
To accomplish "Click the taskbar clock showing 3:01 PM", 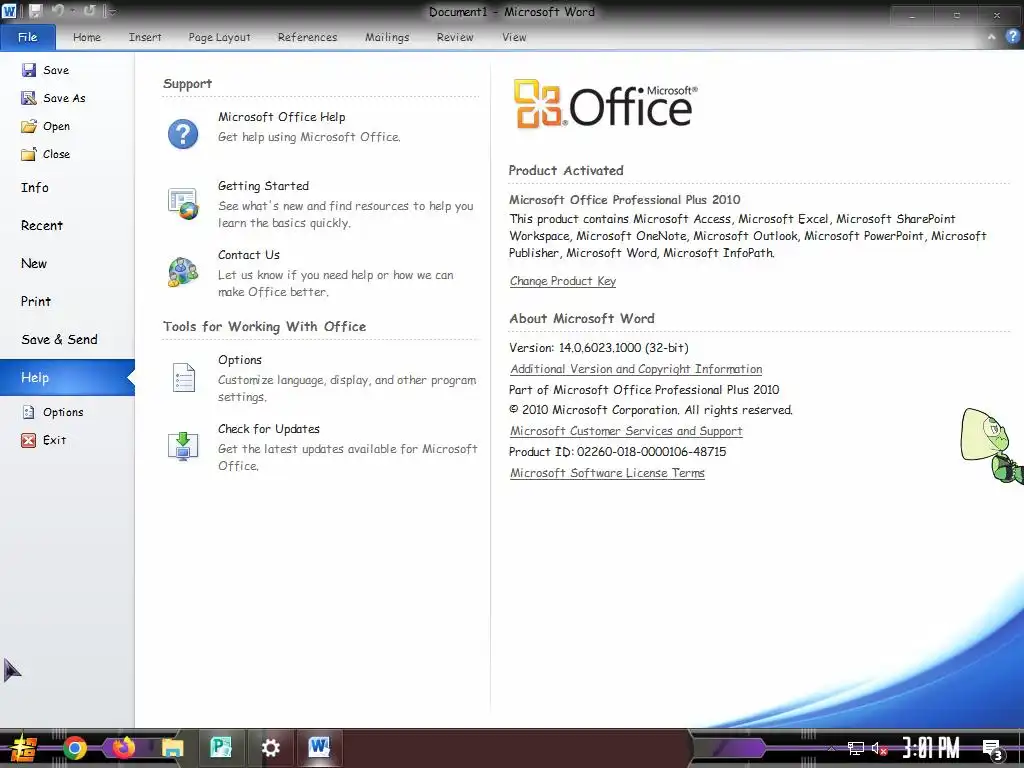I will (931, 748).
